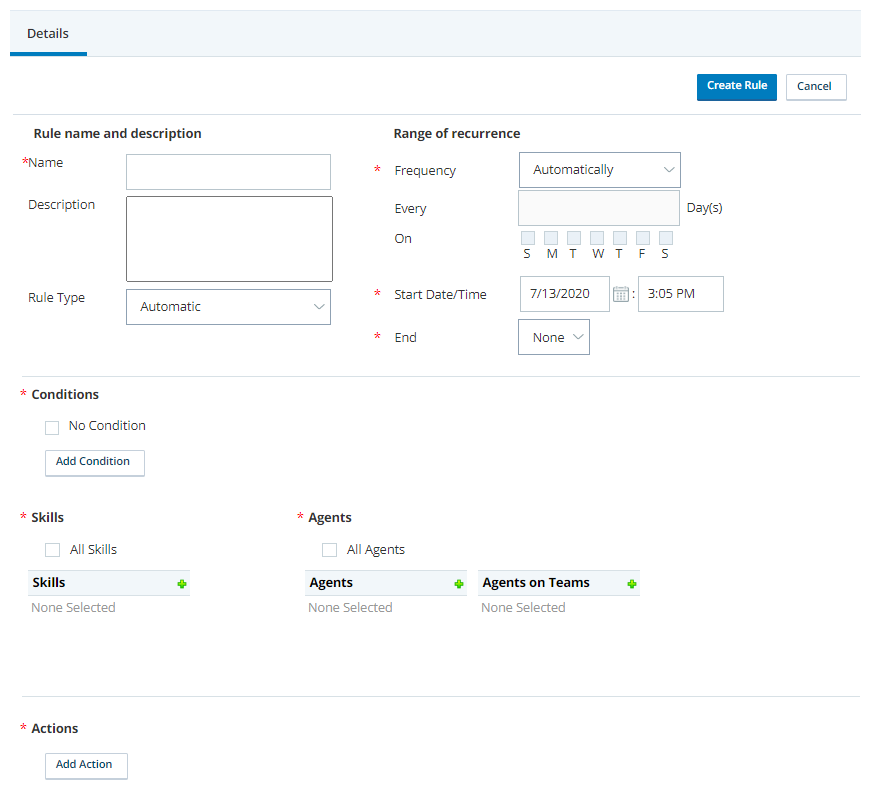Click the Day(s) label
The height and width of the screenshot is (804, 873).
(704, 208)
